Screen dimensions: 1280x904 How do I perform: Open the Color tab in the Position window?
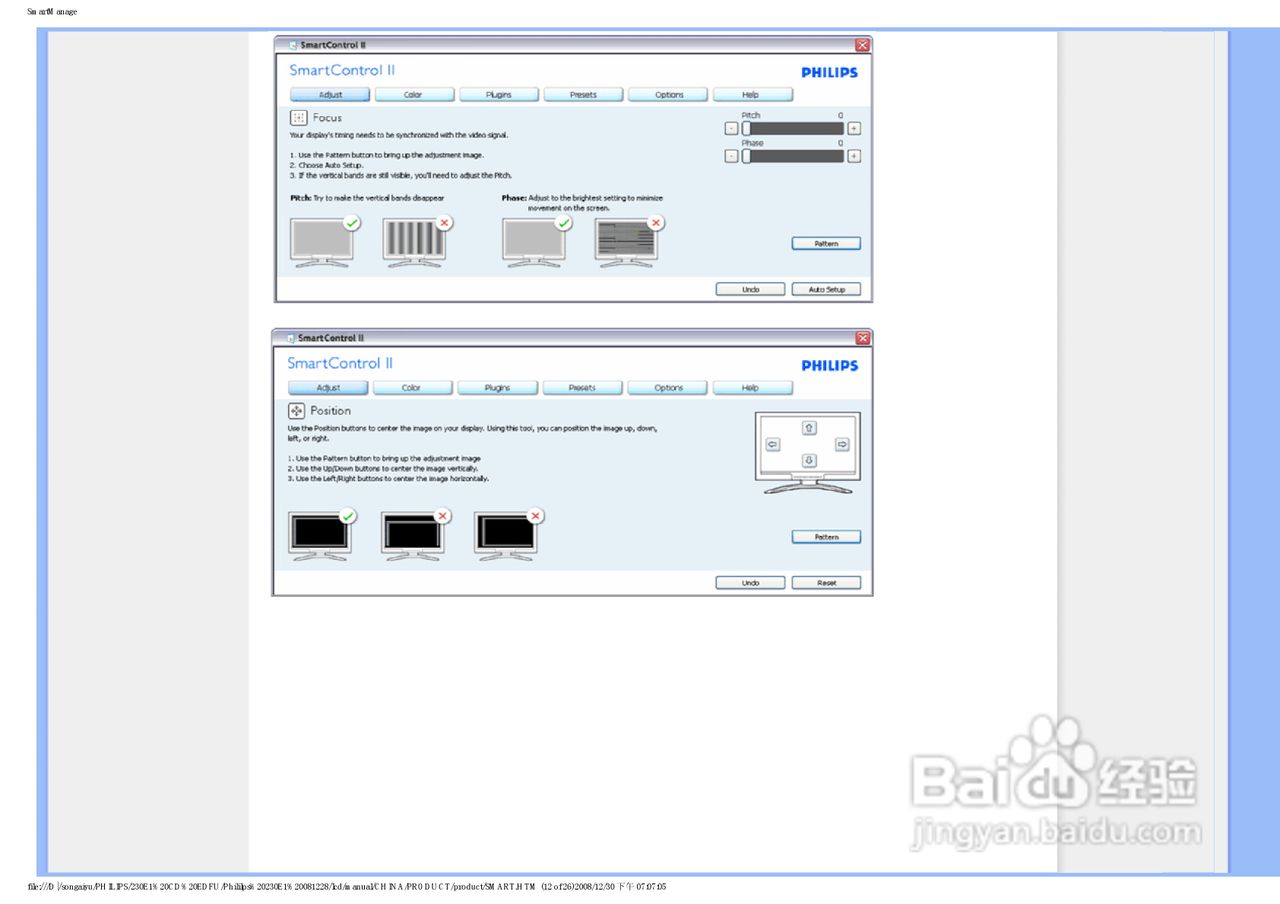pos(411,388)
